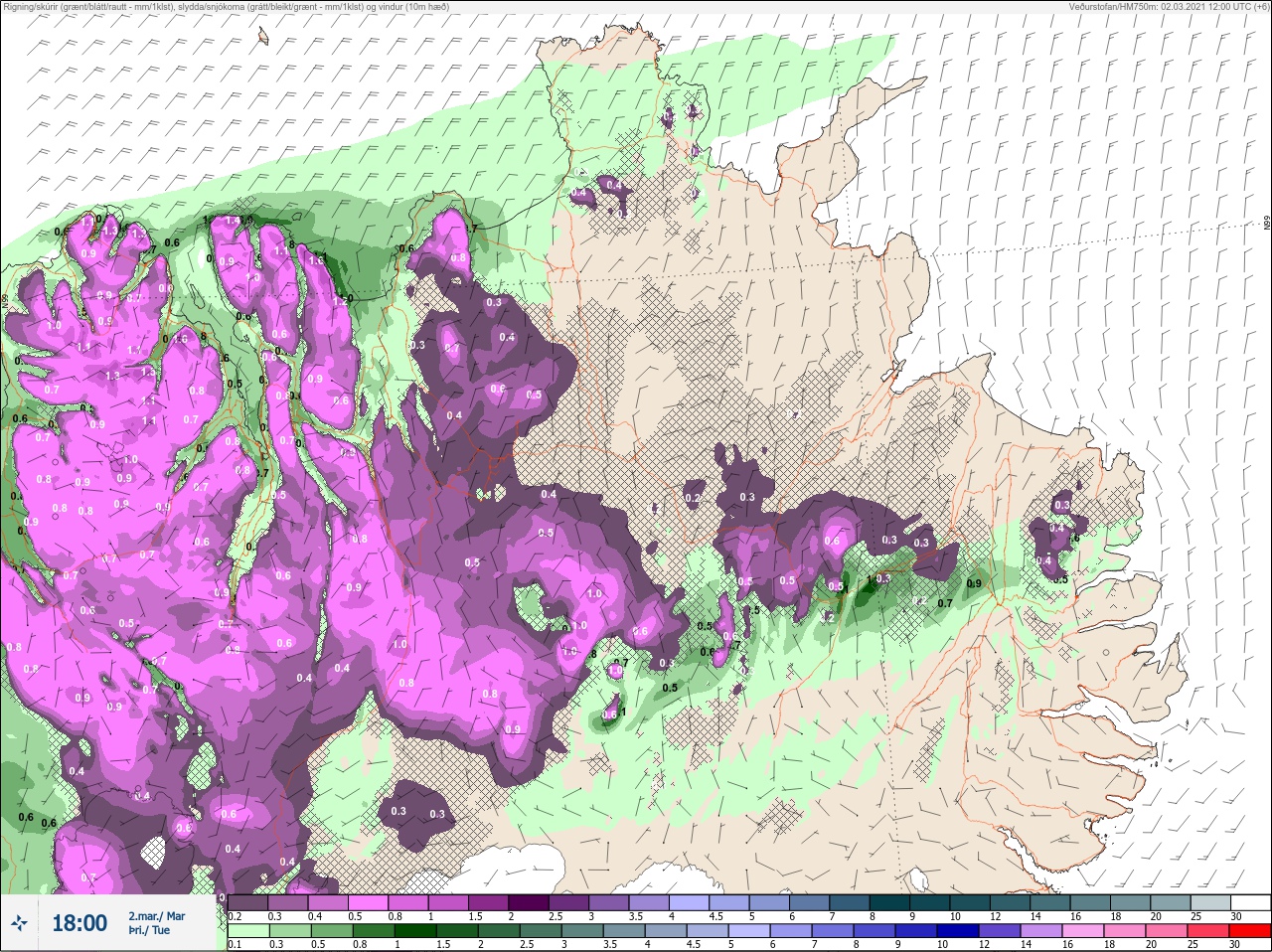Click the weekday text 'Þri./ Tue'
The image size is (1272, 952).
(x=148, y=931)
